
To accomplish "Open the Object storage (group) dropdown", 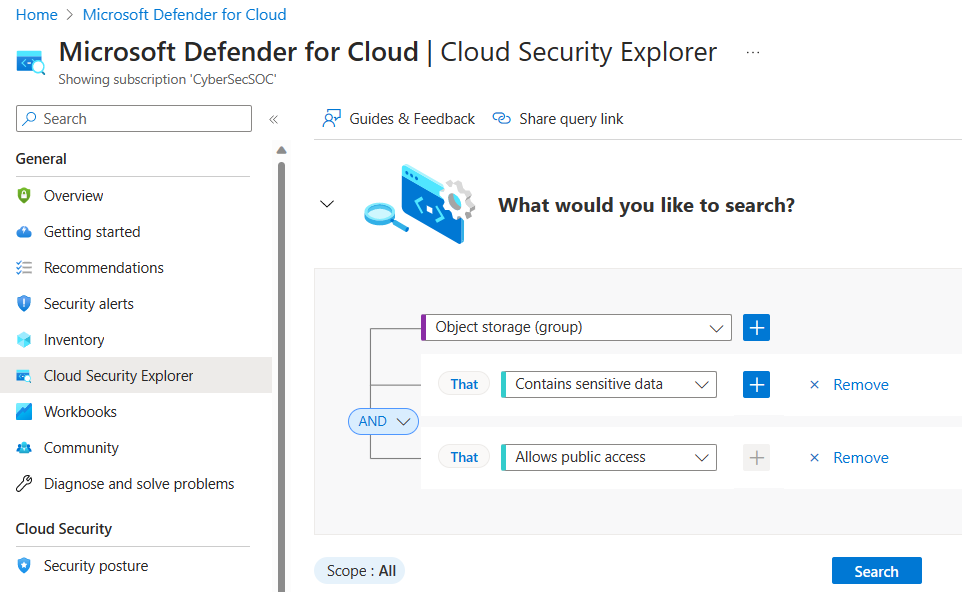I will (576, 328).
